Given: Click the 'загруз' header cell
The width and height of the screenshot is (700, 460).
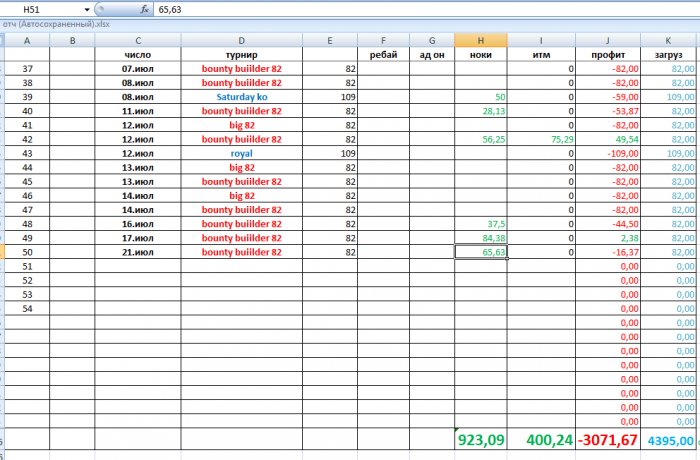Looking at the screenshot, I should (x=668, y=55).
